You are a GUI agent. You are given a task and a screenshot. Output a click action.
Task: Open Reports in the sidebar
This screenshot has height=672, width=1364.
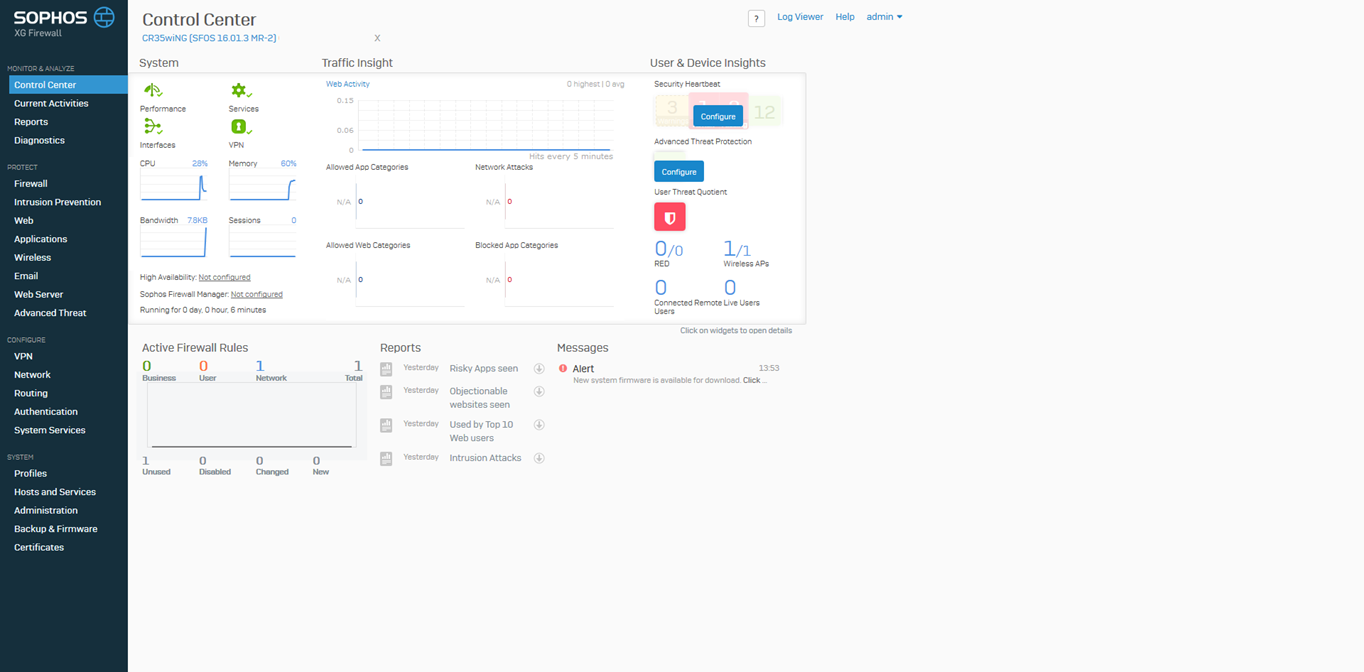coord(31,122)
